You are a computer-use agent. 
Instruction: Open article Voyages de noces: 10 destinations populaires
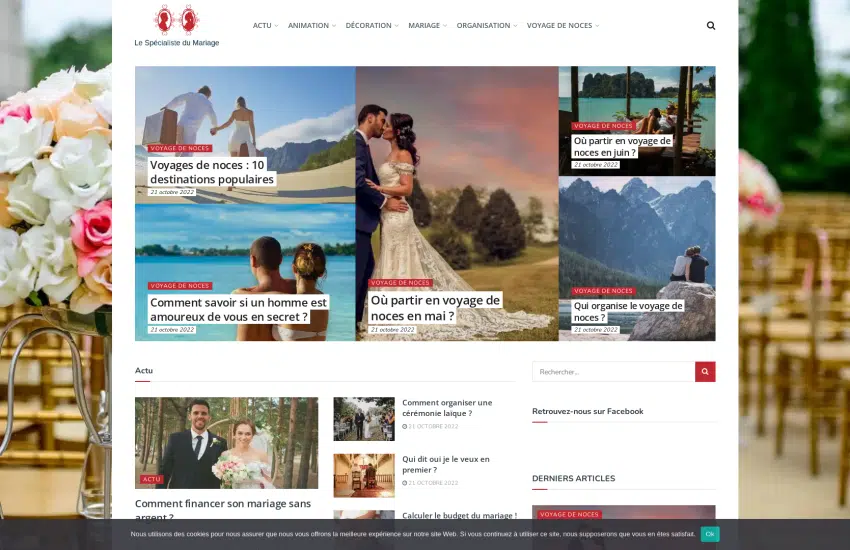click(x=211, y=172)
